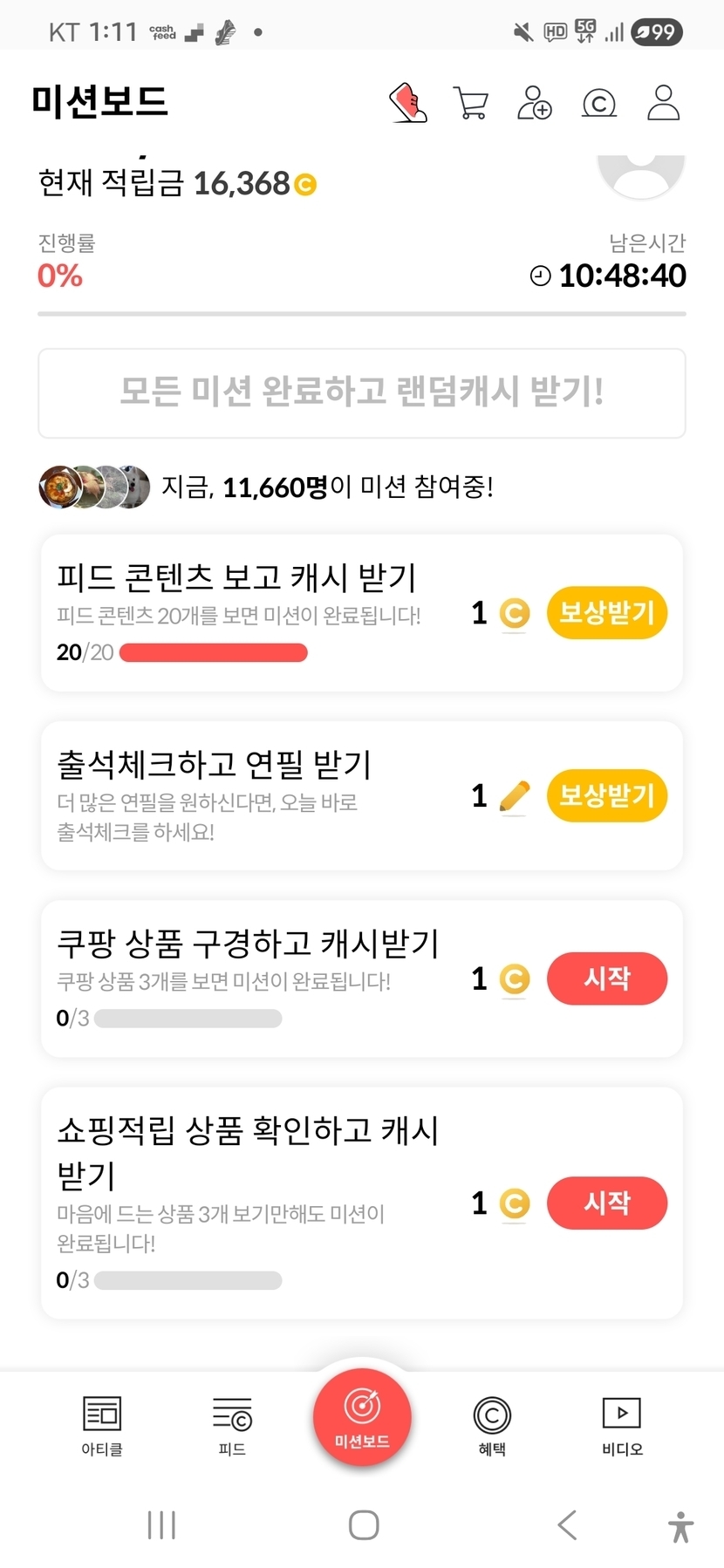Open the cash coin icon in header
This screenshot has height=1568, width=724.
(598, 104)
